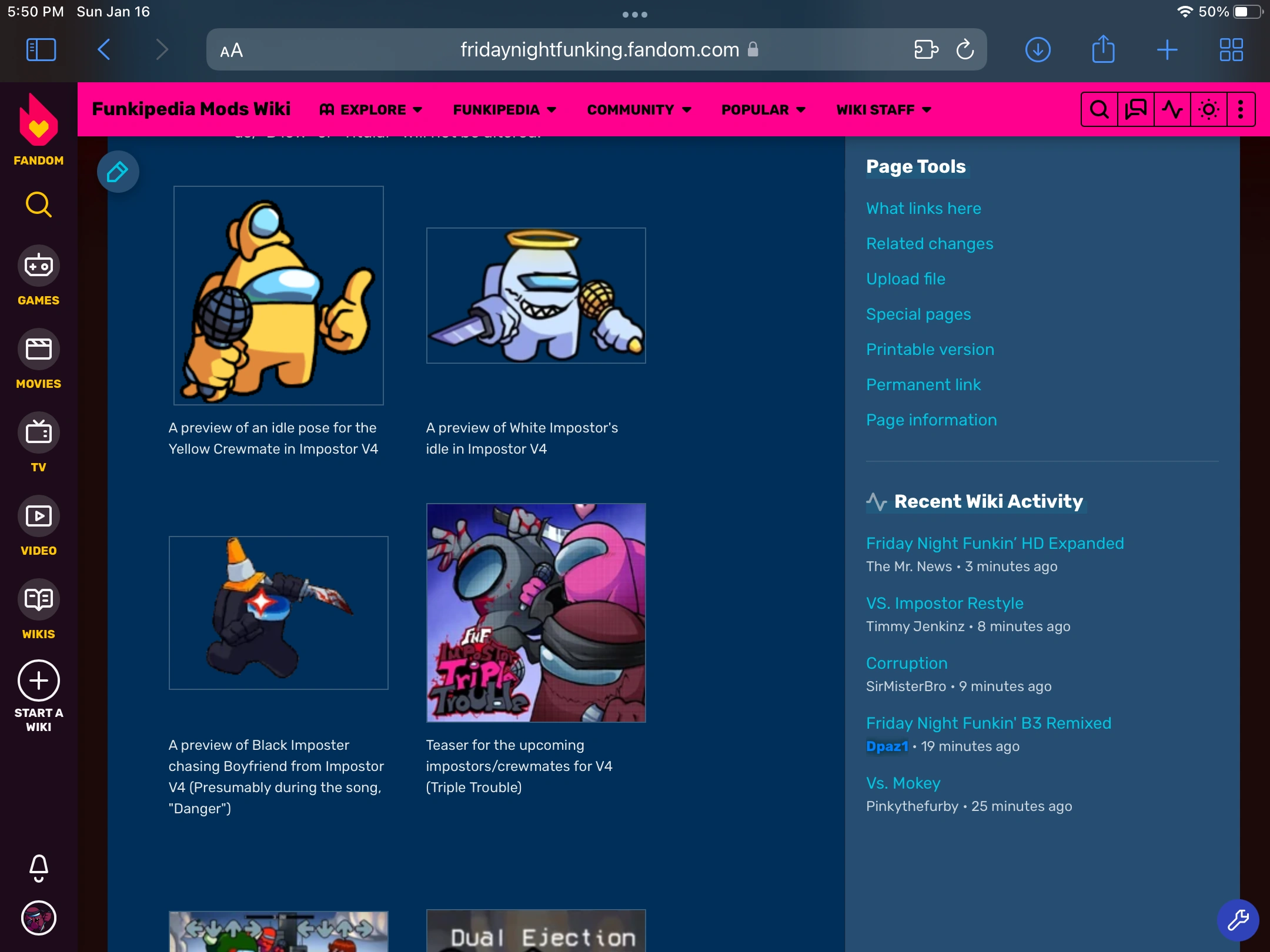Open notifications bell in Fandom sidebar
1270x952 pixels.
tap(39, 868)
